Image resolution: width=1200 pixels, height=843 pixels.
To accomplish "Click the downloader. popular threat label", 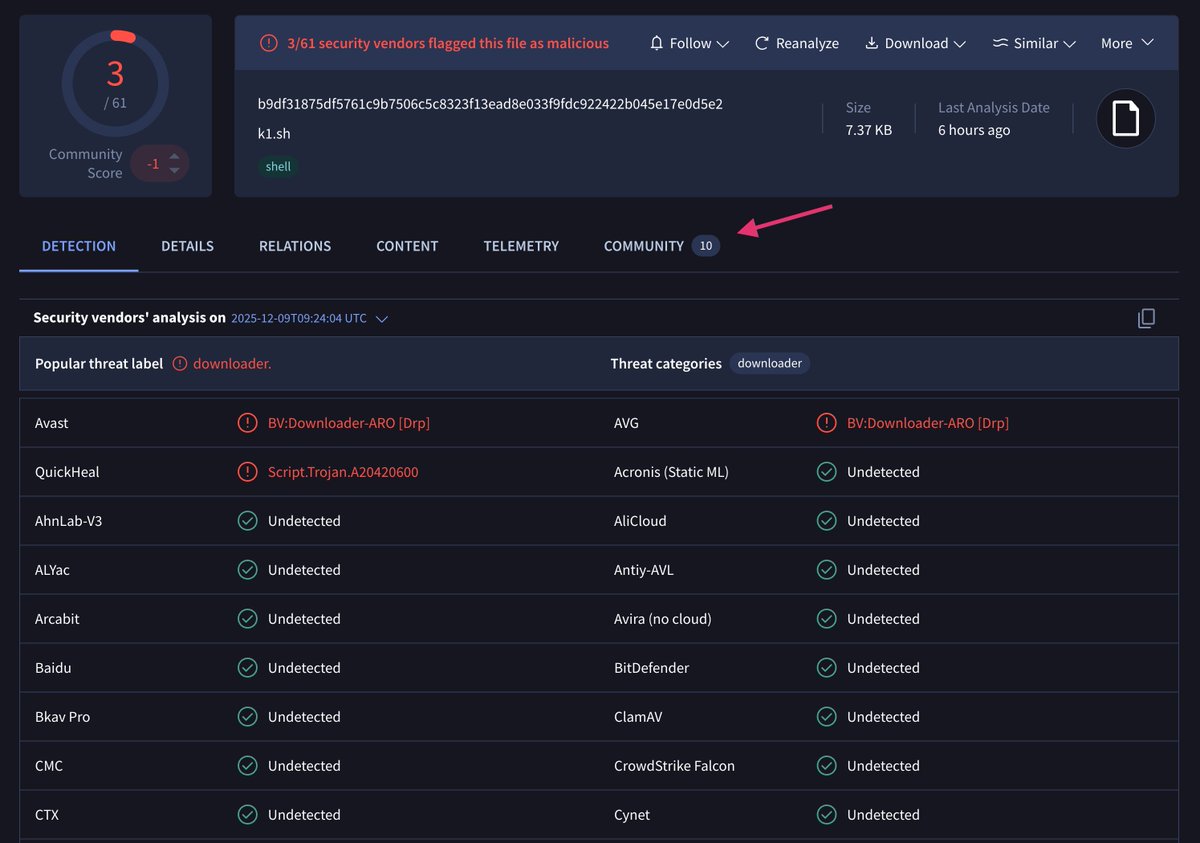I will [x=232, y=364].
